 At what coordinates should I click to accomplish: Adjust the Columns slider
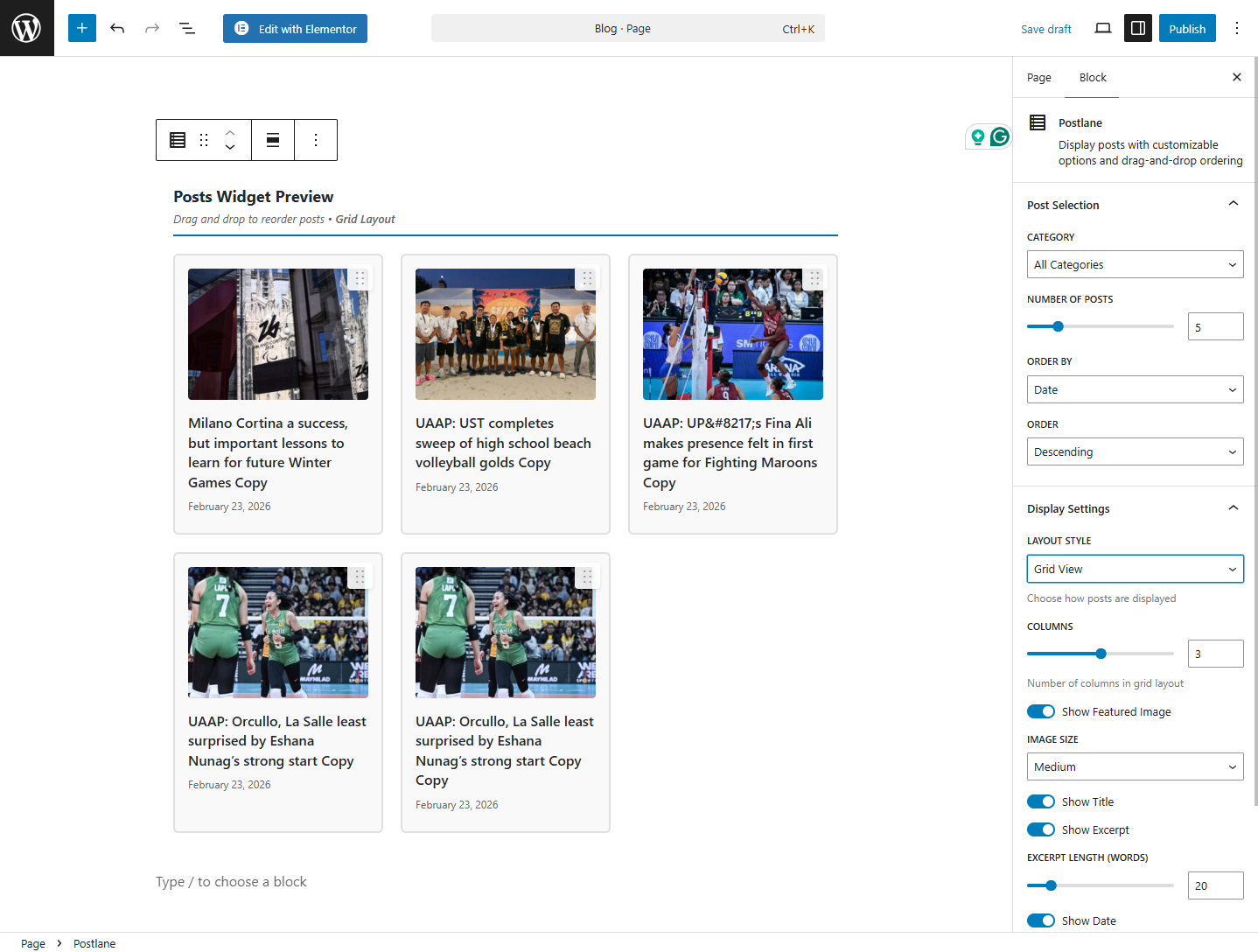click(1100, 653)
